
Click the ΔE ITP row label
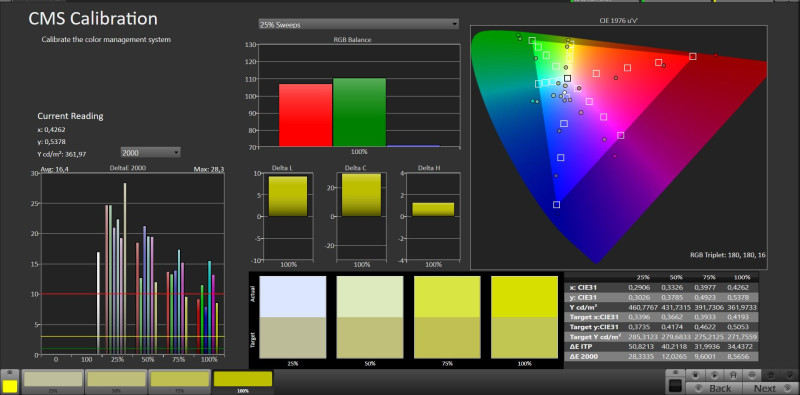coord(581,347)
